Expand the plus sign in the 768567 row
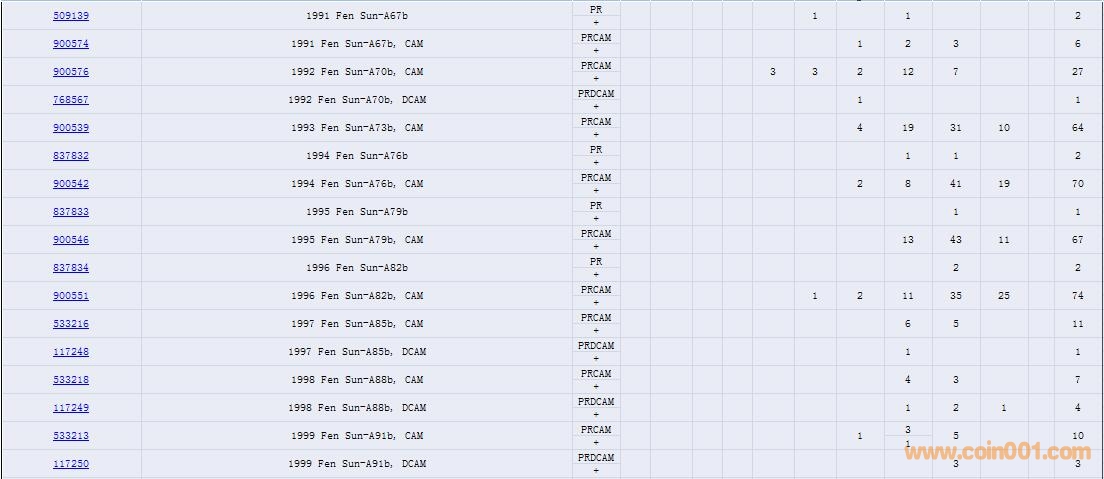This screenshot has width=1104, height=479. [x=596, y=106]
